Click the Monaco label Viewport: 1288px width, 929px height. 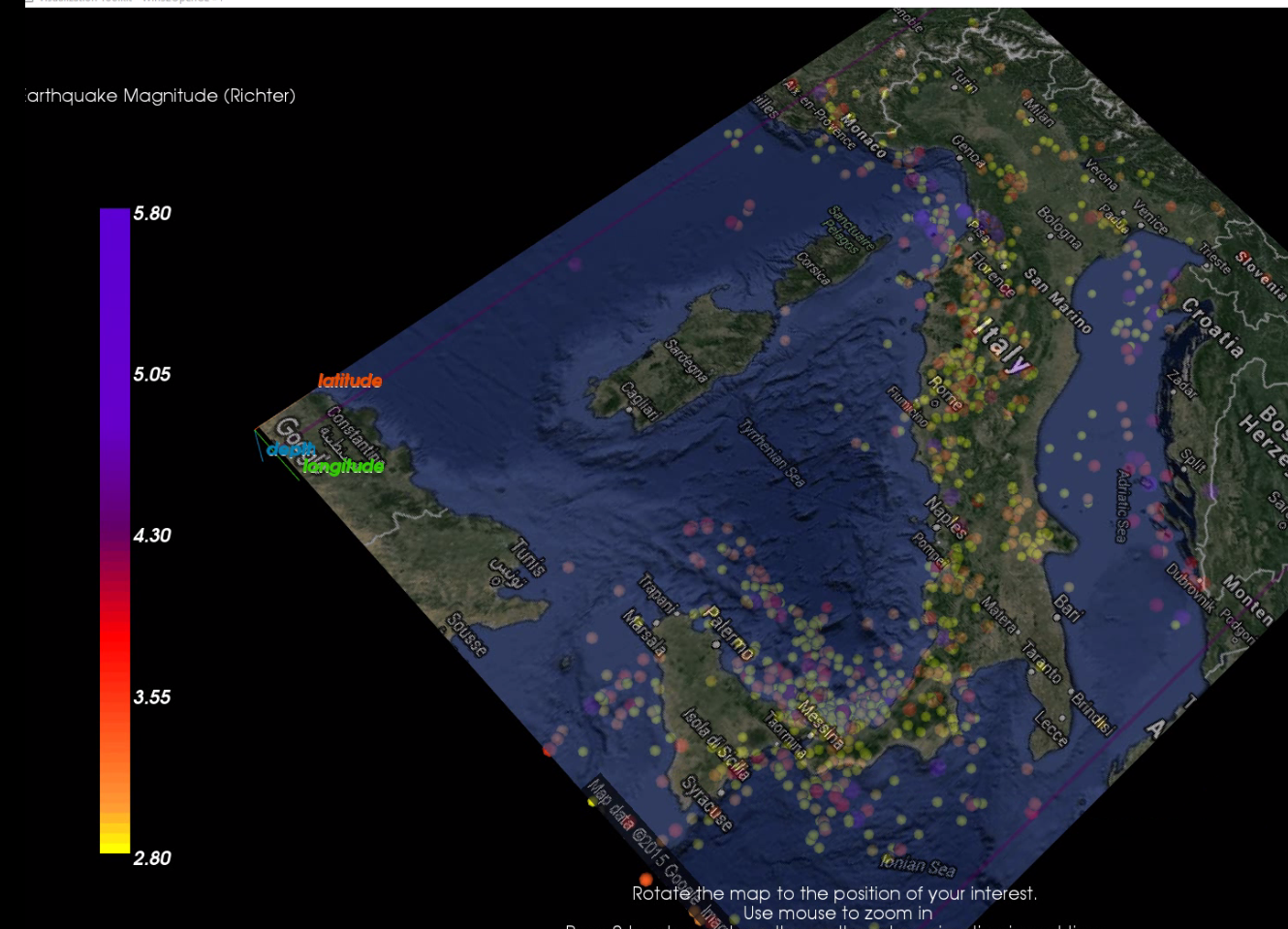[x=864, y=137]
